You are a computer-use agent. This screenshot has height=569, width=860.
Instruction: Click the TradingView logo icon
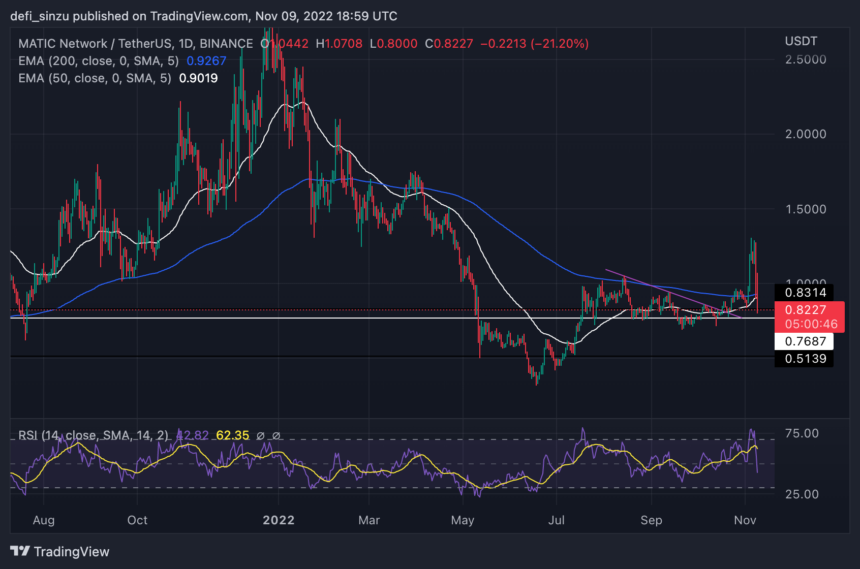click(x=20, y=551)
